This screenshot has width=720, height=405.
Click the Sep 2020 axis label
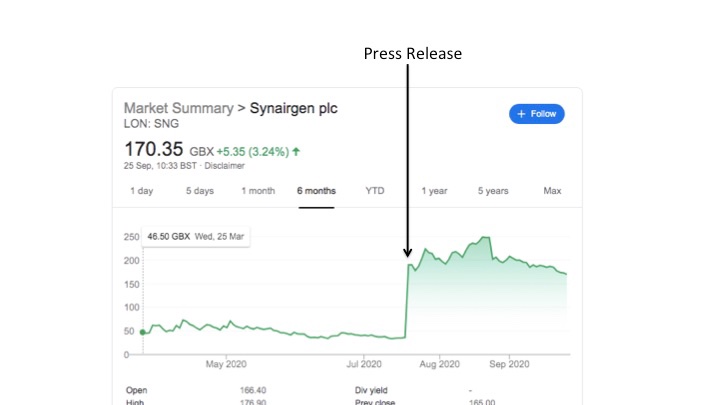[509, 364]
